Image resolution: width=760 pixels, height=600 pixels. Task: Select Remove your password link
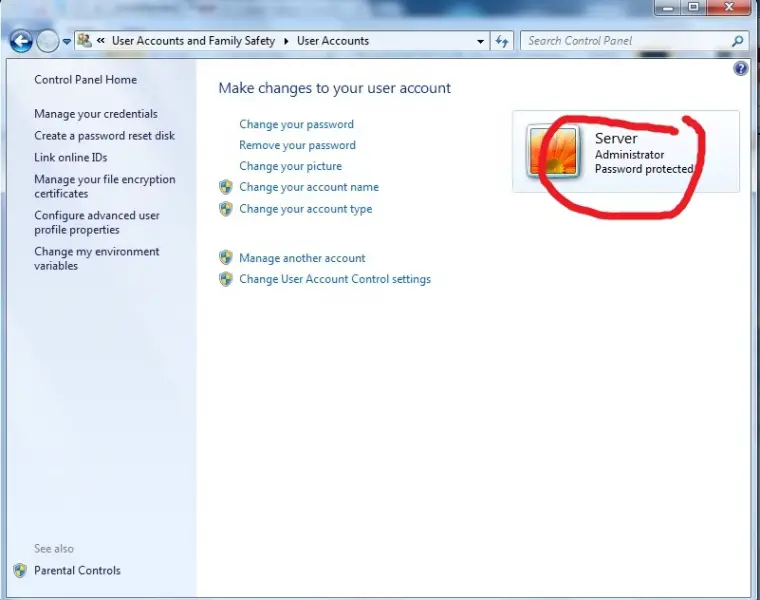coord(297,145)
